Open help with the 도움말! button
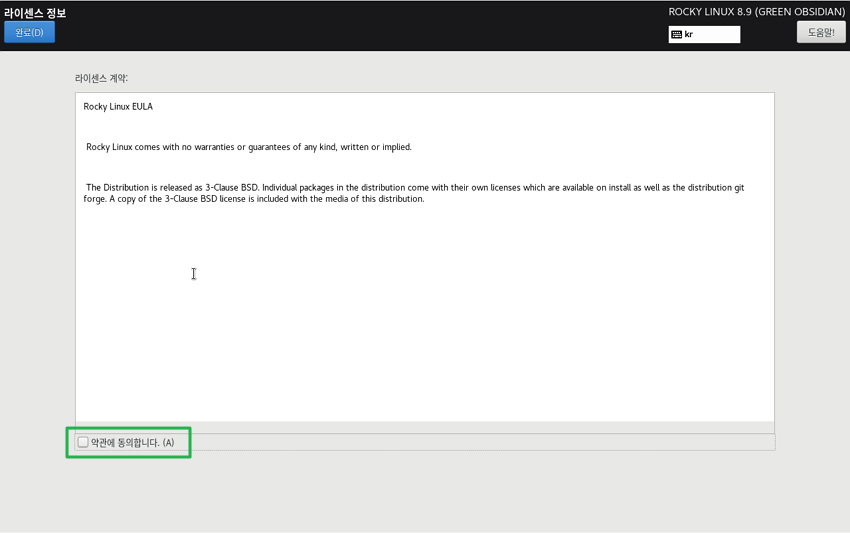 tap(821, 32)
